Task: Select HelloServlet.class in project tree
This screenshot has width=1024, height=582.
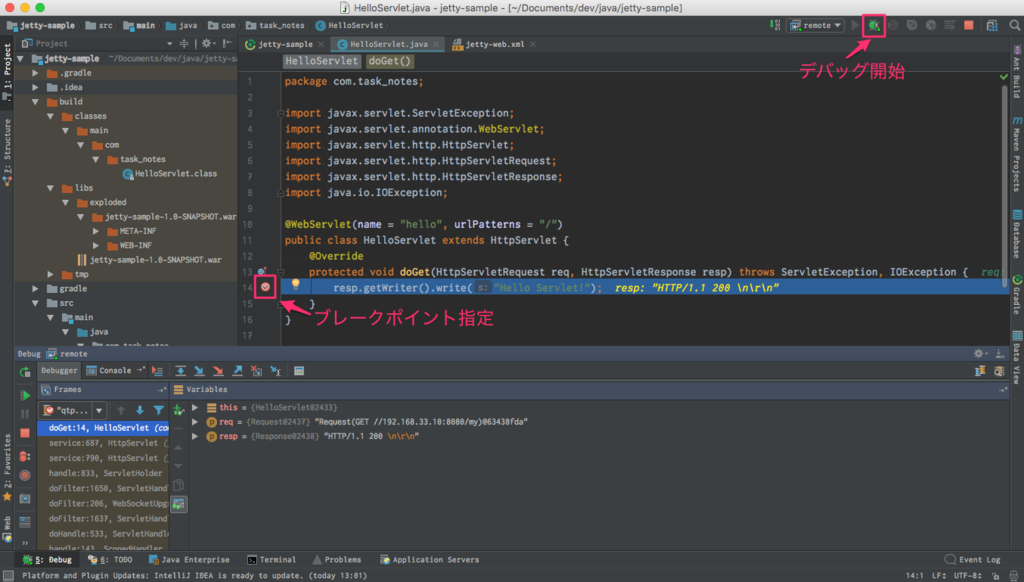Action: pyautogui.click(x=170, y=174)
